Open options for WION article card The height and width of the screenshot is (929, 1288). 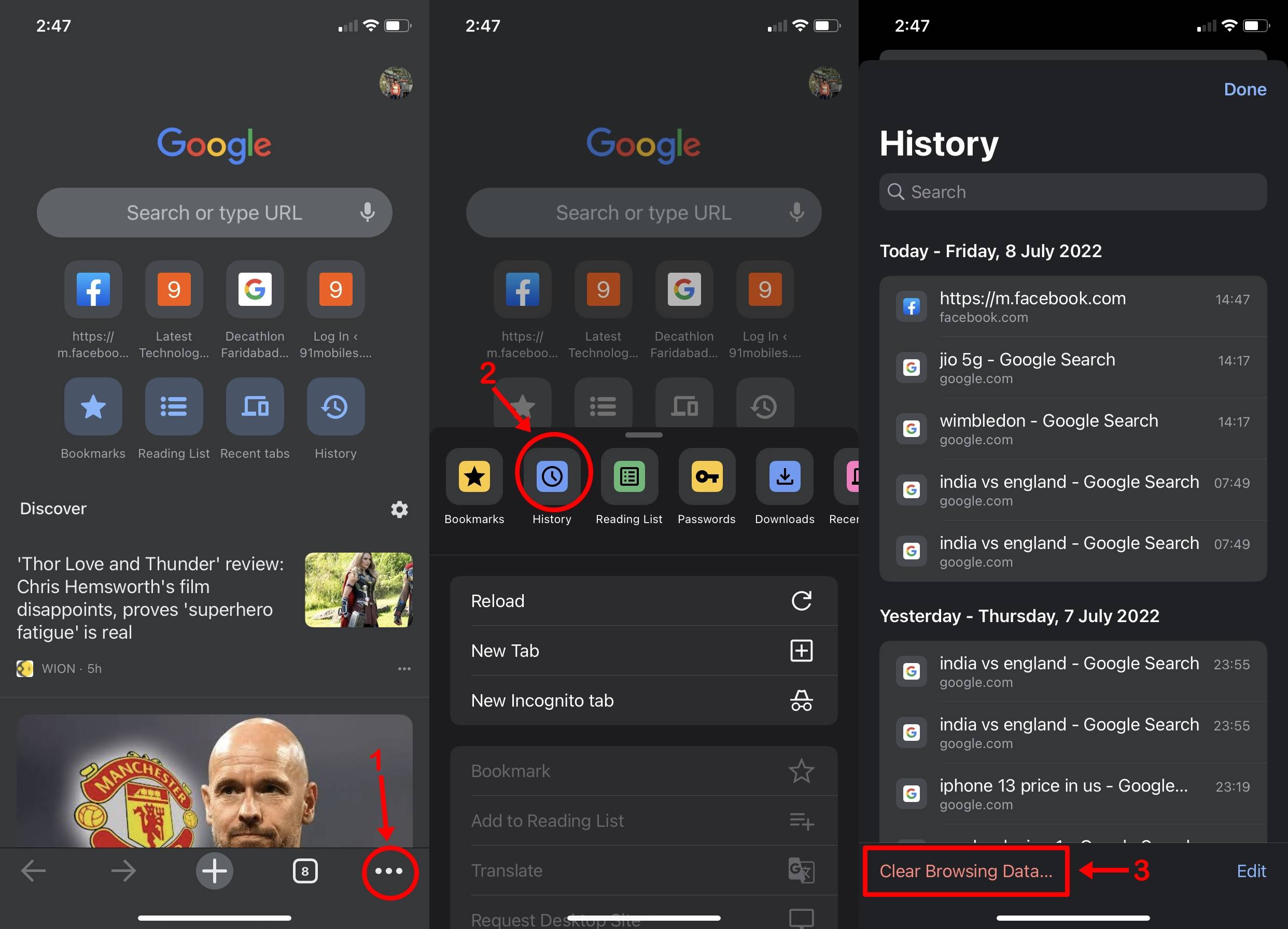[x=404, y=668]
